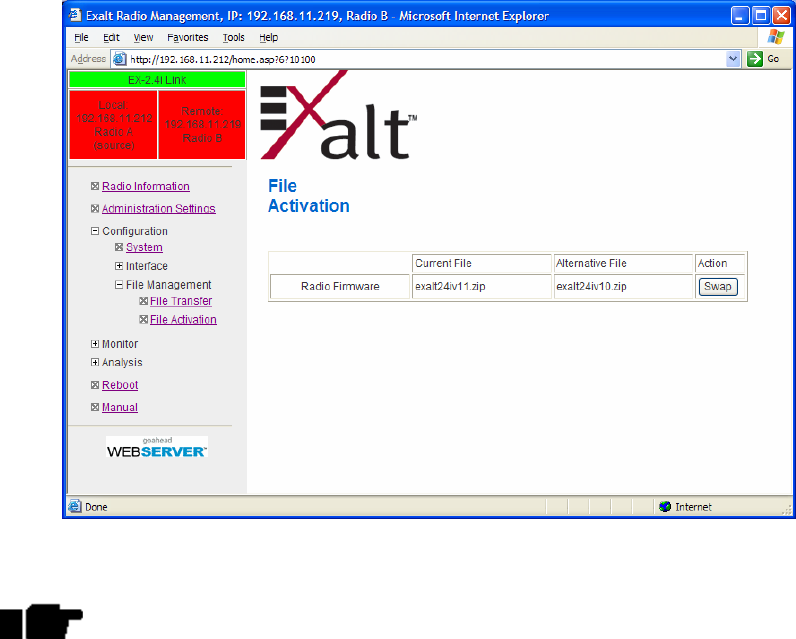Click the Current File column header
Image resolution: width=796 pixels, height=639 pixels.
coord(481,263)
